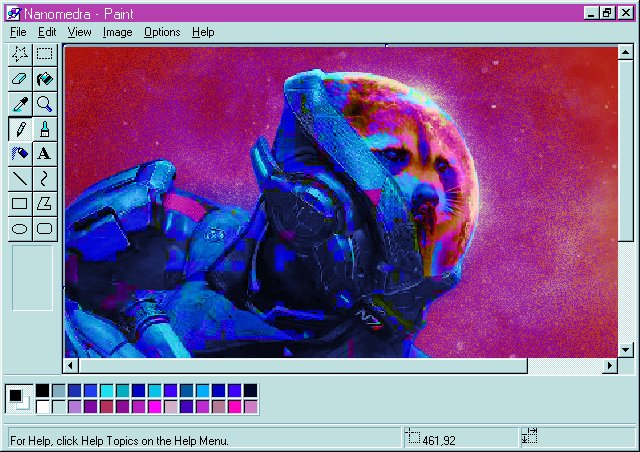Click the "For Help, click Help Topics" status text

point(119,441)
